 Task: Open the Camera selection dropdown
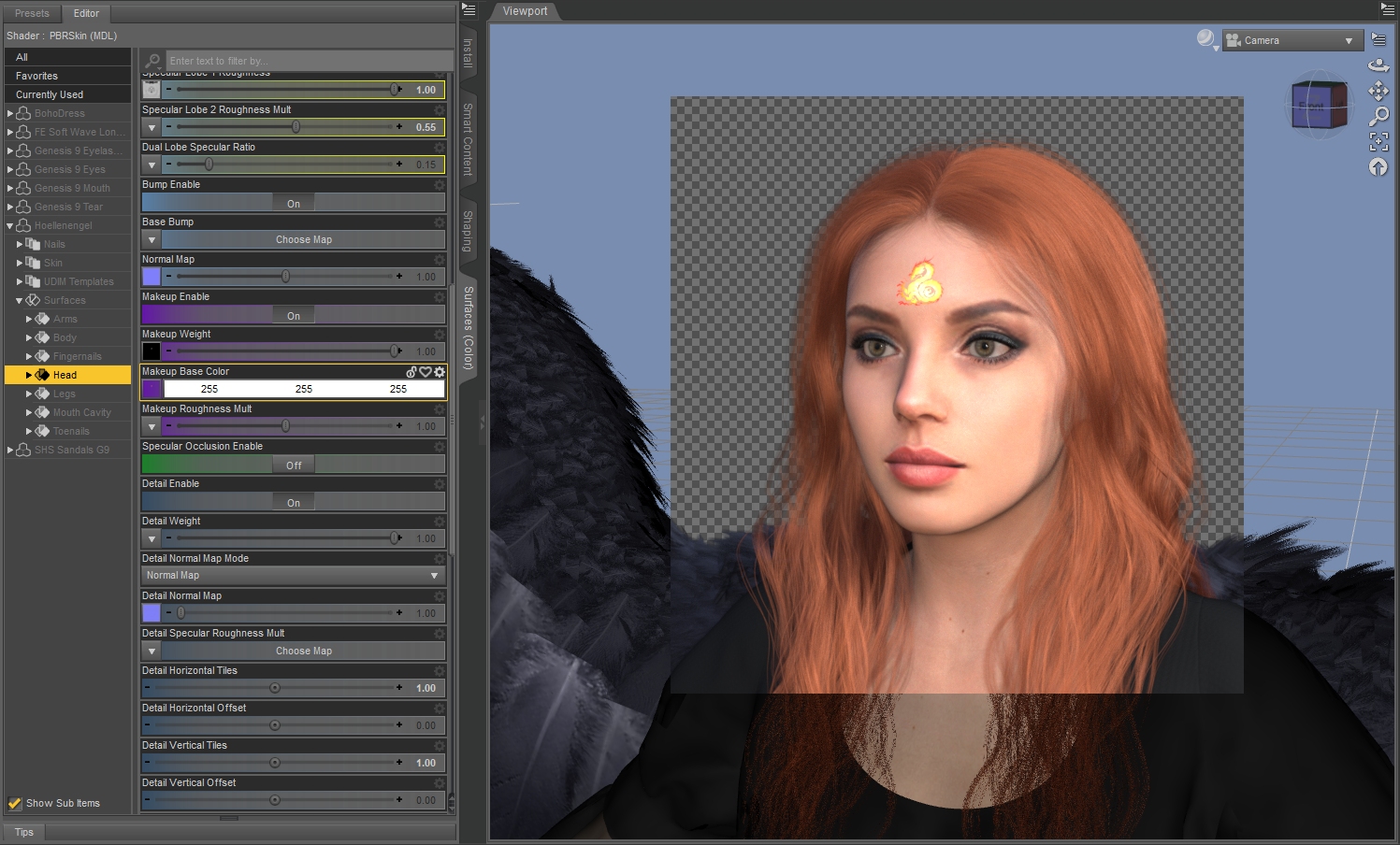coord(1292,40)
